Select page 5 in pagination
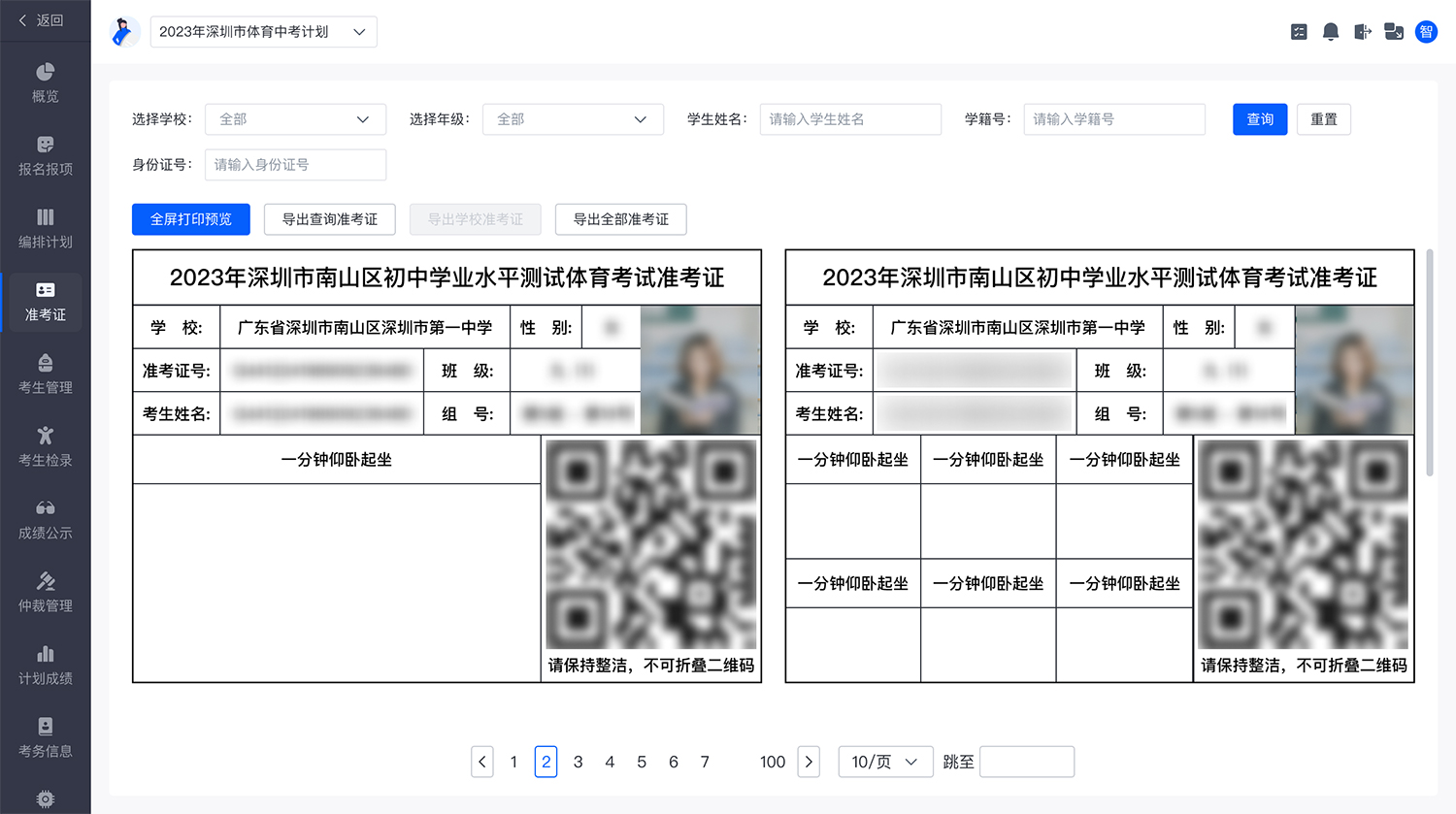1456x814 pixels. [x=642, y=762]
